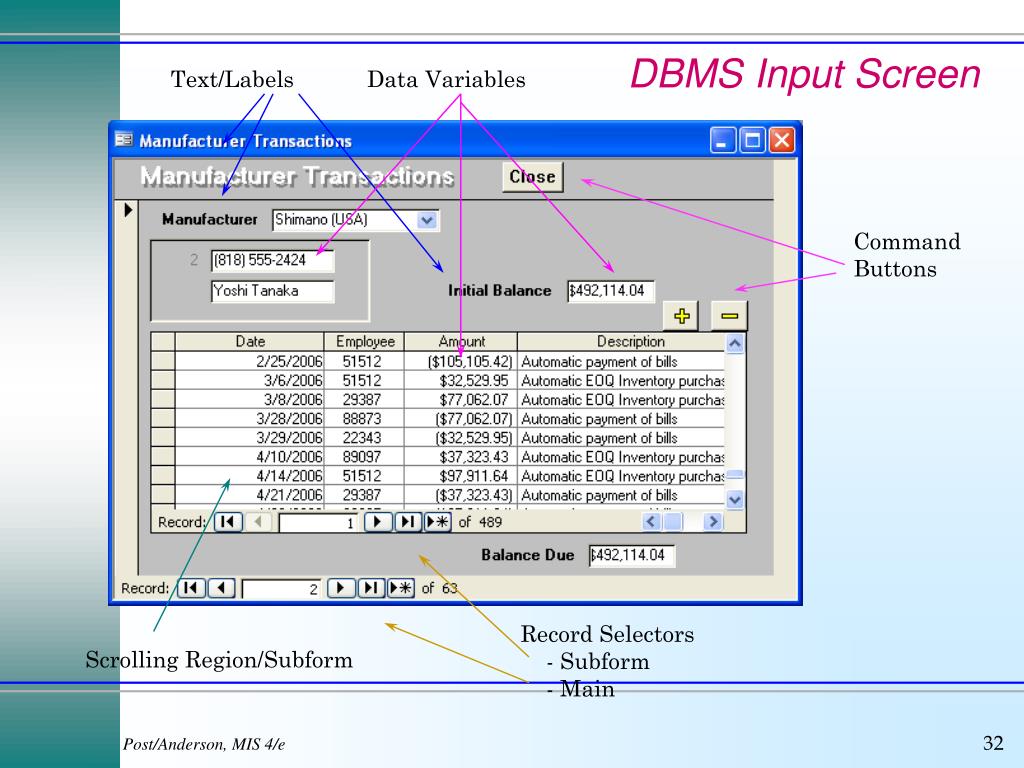Open the Manufacturer dropdown list
1024x768 pixels.
(427, 219)
